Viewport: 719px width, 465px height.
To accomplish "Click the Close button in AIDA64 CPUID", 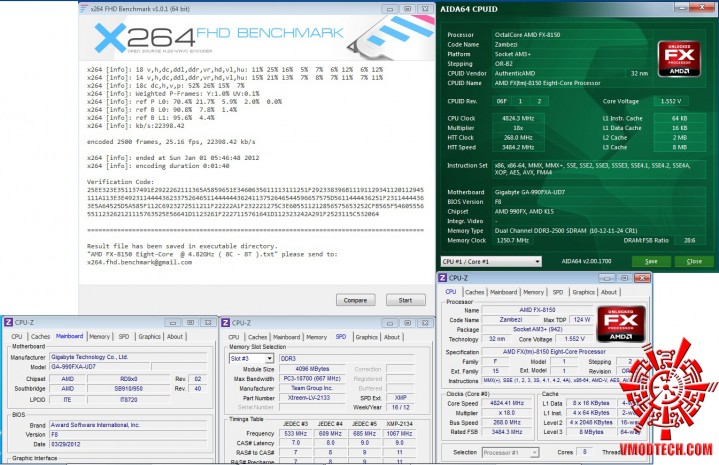I will 694,261.
